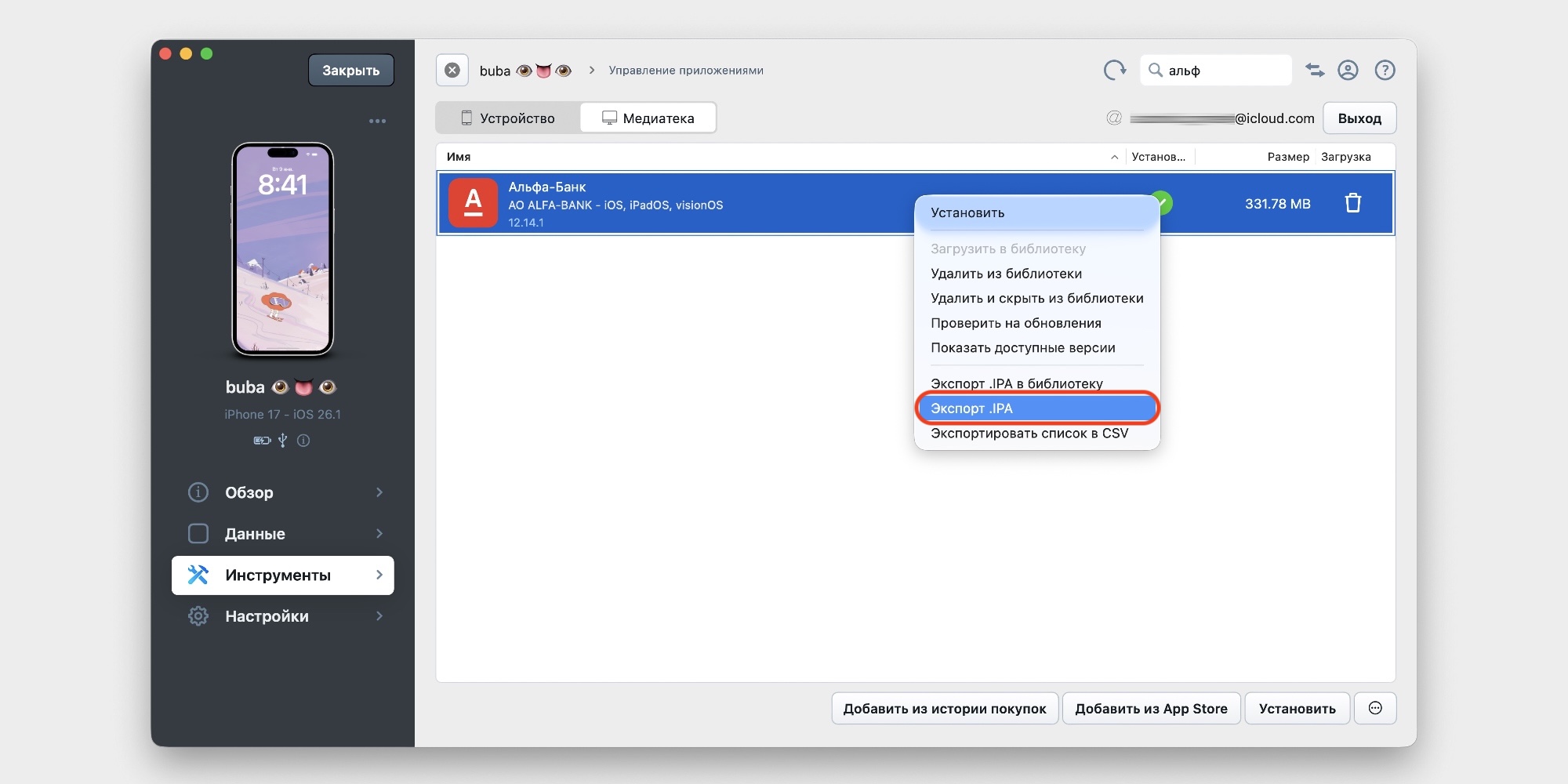Open the more options button beside Установить
Screen dimensions: 1568x784
(1375, 709)
